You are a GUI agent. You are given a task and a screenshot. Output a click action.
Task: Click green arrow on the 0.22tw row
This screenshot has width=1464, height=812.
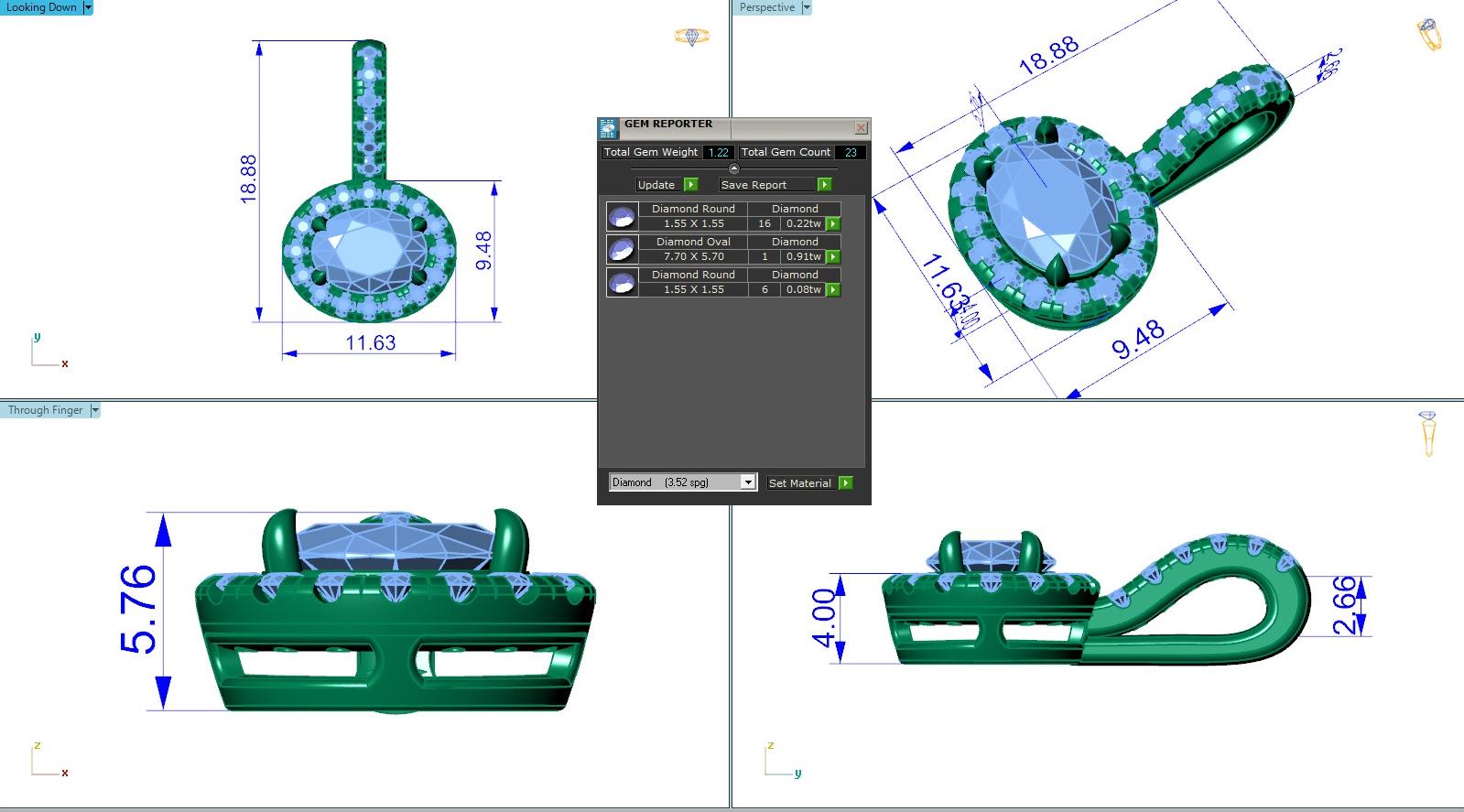point(833,223)
